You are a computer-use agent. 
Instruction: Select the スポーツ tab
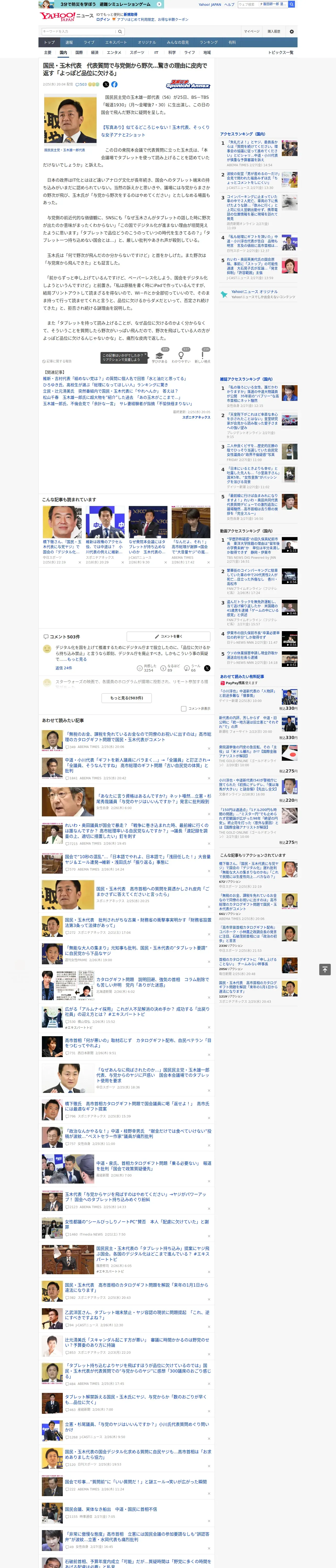point(137,52)
